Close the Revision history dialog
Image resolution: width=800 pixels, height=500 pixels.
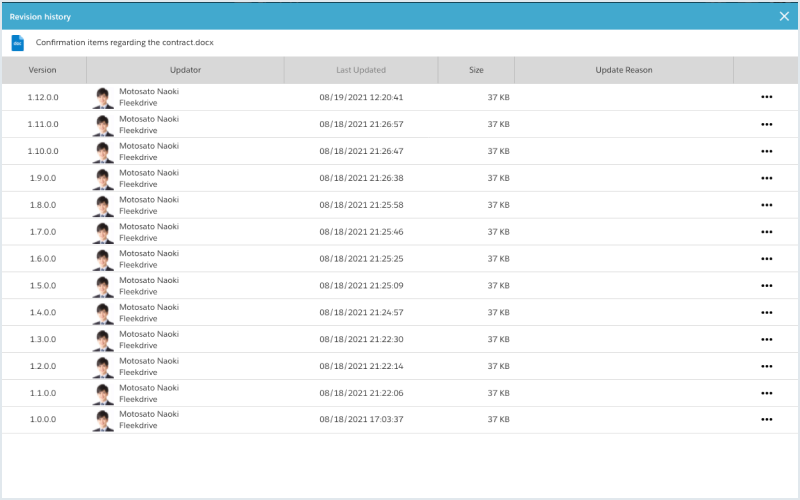784,16
